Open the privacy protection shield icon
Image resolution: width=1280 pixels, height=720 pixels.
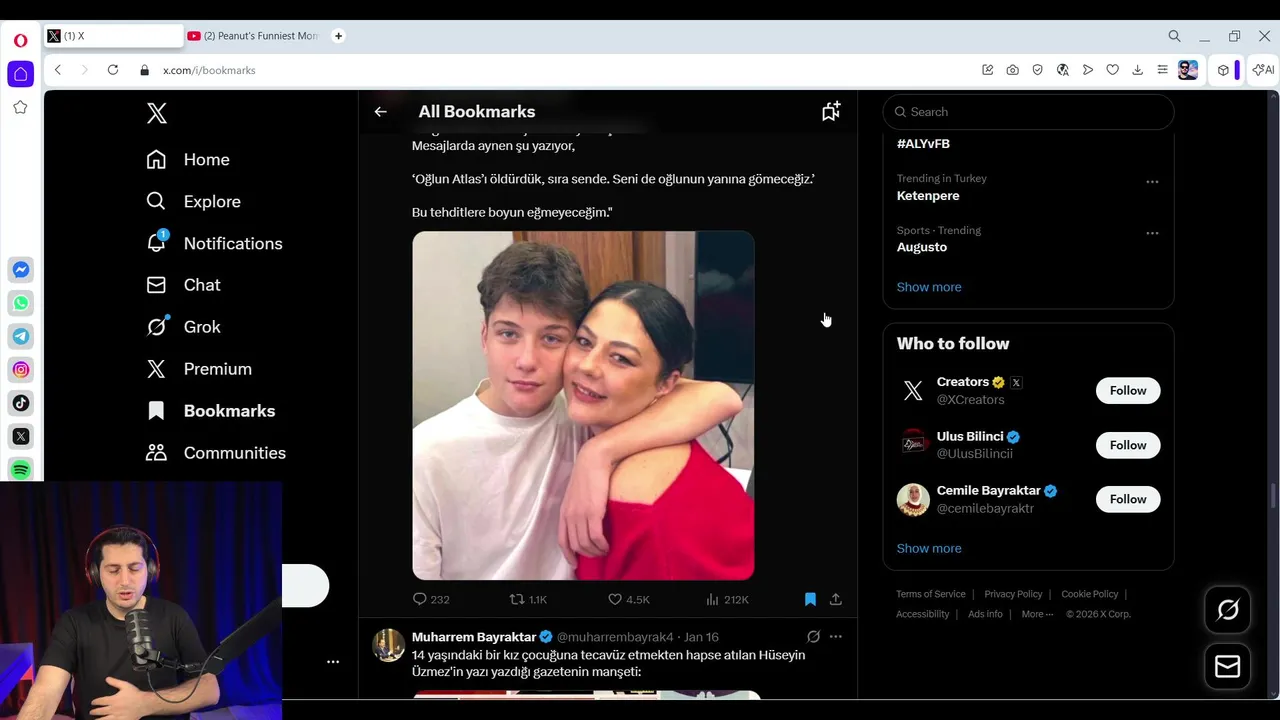[1038, 70]
